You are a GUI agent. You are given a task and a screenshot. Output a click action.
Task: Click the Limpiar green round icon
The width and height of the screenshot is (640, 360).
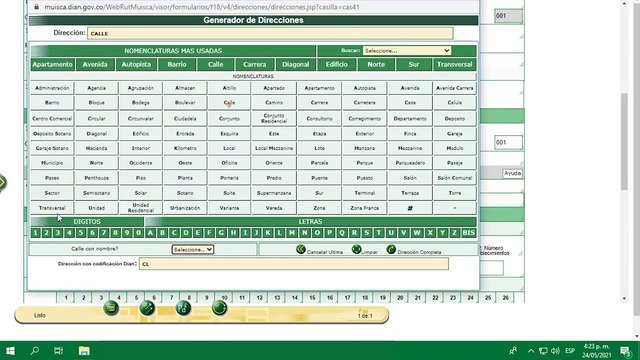click(x=356, y=249)
